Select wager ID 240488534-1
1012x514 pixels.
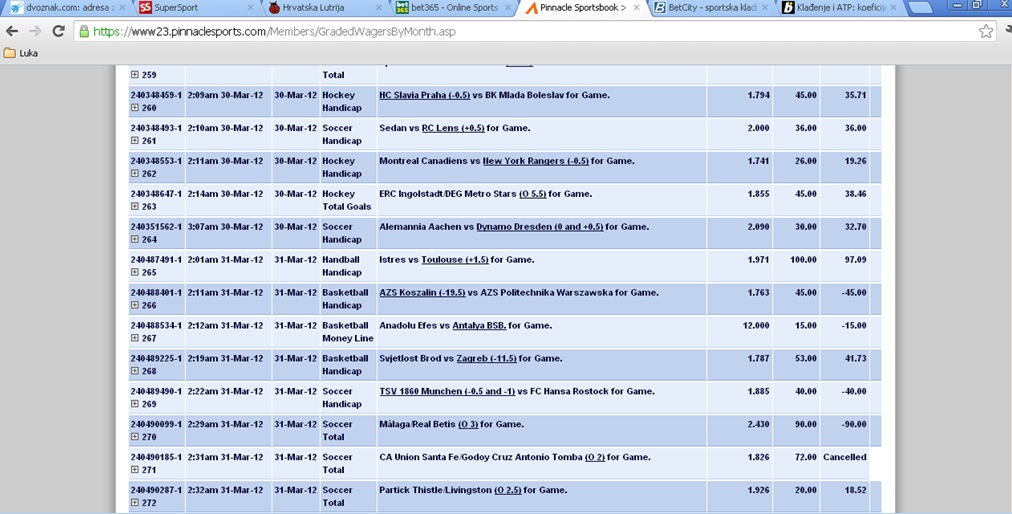pos(156,325)
